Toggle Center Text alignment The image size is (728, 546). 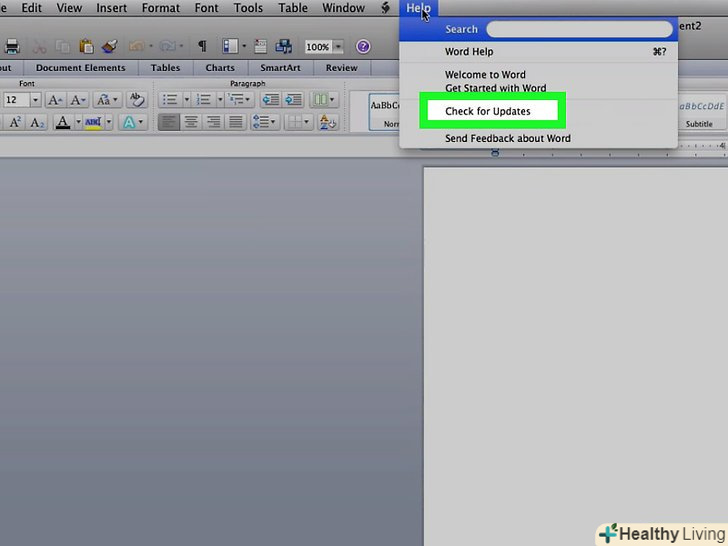click(191, 123)
